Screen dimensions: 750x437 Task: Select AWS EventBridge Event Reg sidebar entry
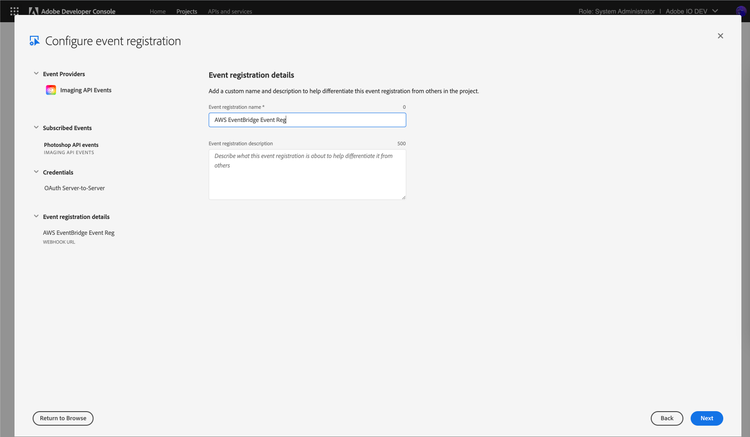point(79,233)
